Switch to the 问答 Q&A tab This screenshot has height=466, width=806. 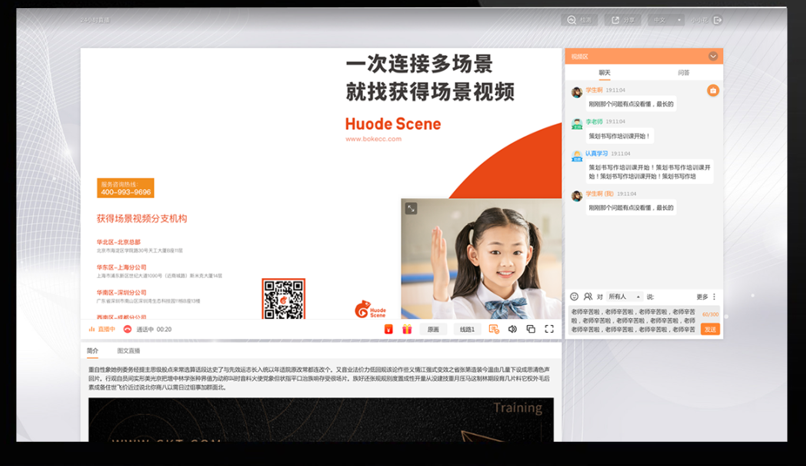click(x=683, y=73)
